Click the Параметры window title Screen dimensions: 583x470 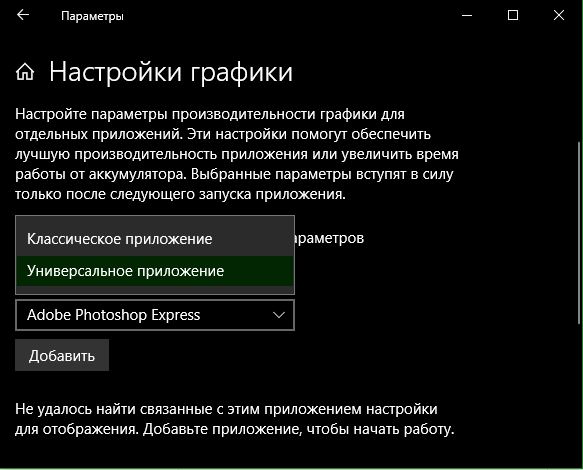[92, 16]
